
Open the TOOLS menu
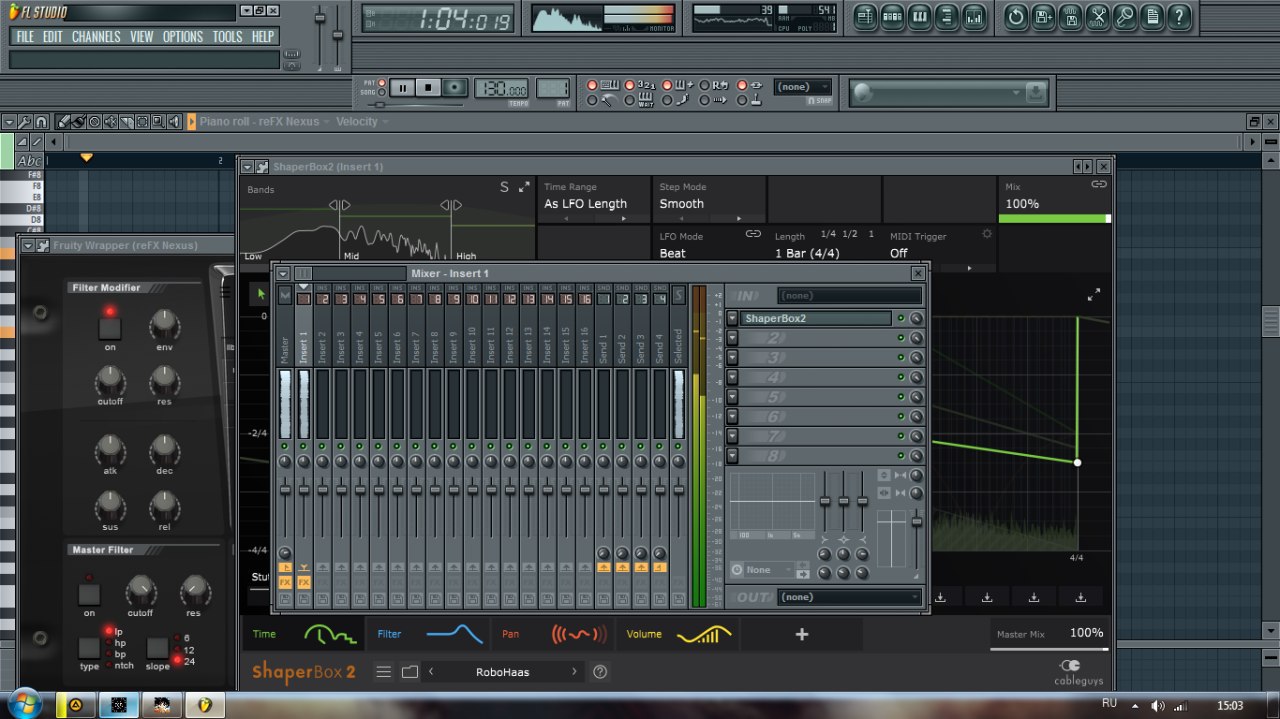(x=227, y=36)
